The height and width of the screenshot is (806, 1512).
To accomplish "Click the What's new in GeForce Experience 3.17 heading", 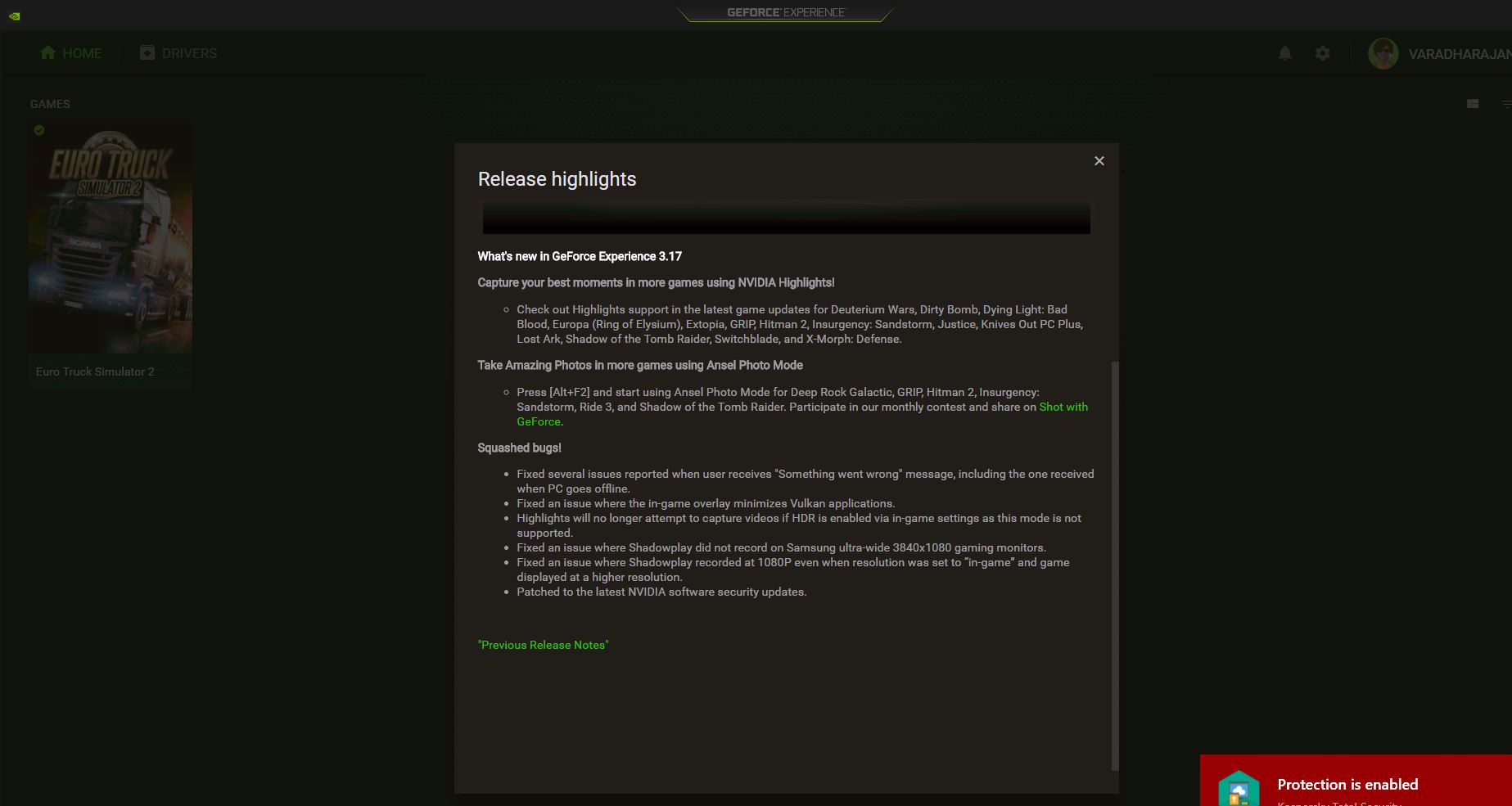I will 580,256.
